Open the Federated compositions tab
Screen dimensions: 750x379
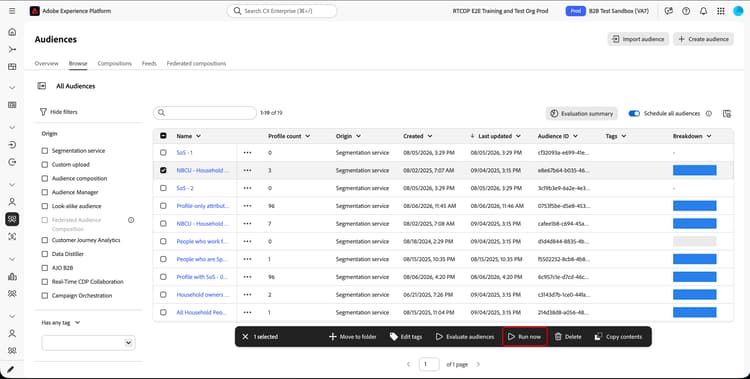196,64
